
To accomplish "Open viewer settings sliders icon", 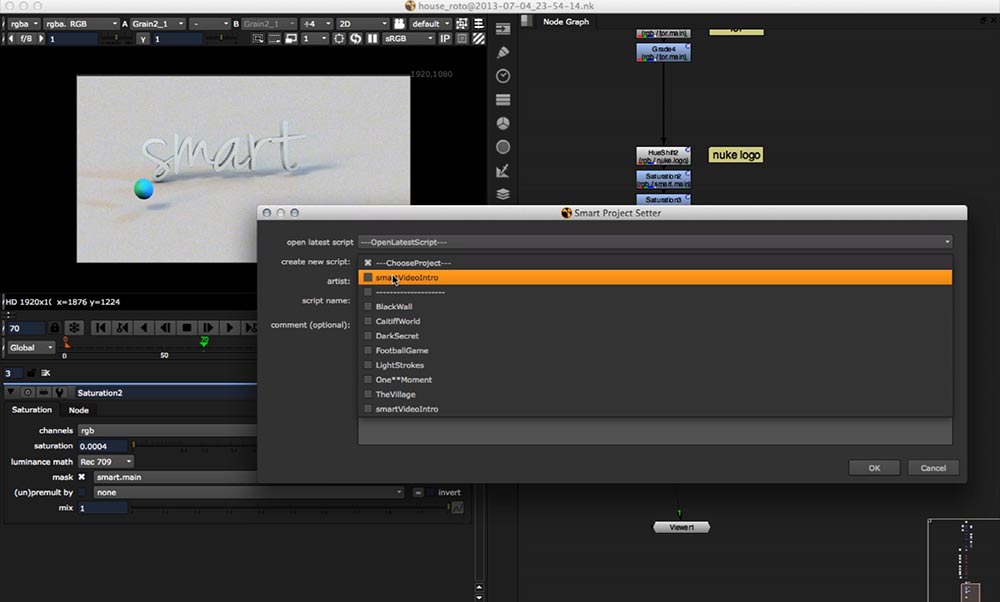I will pyautogui.click(x=478, y=24).
